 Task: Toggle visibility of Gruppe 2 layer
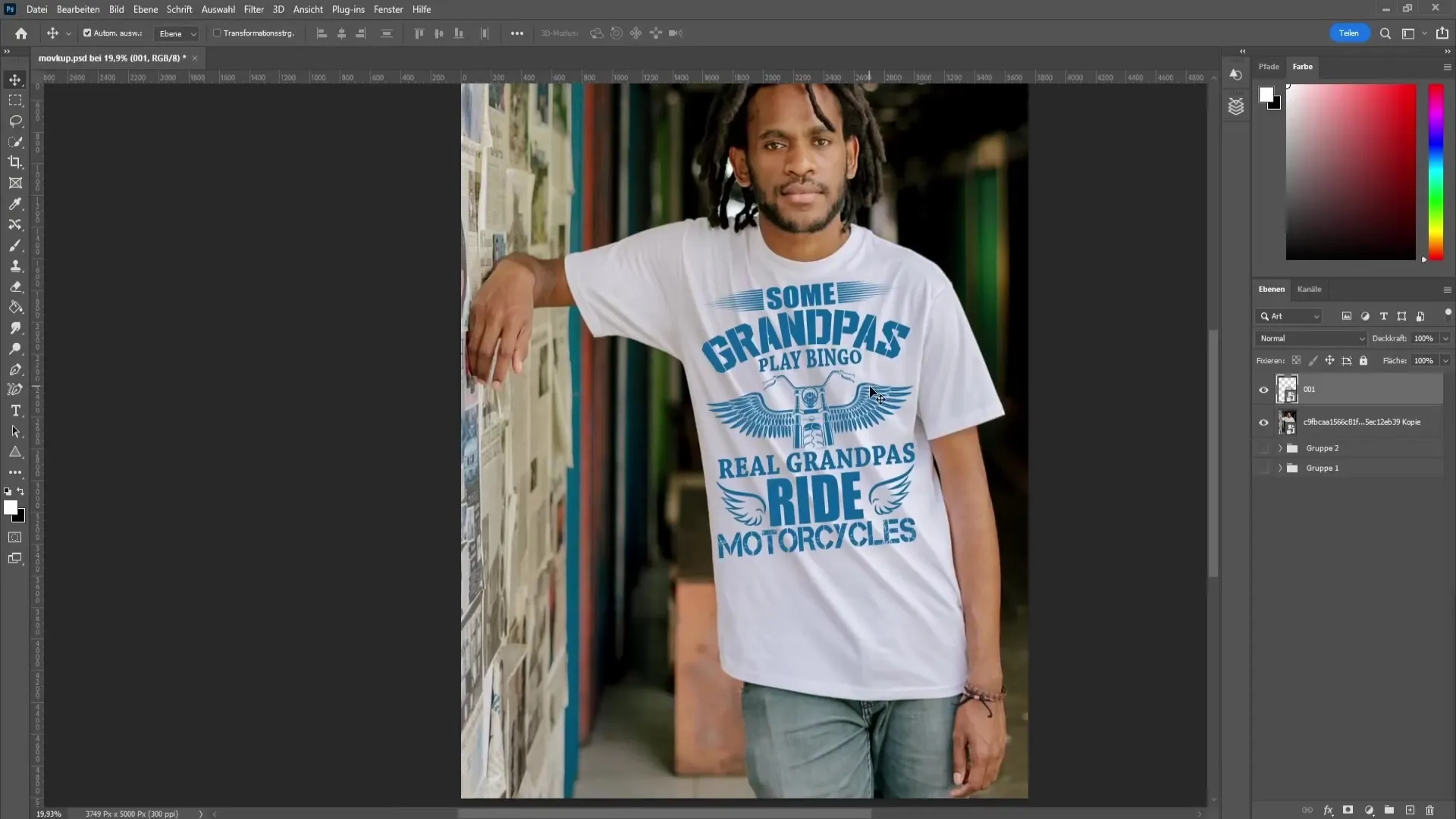point(1263,448)
